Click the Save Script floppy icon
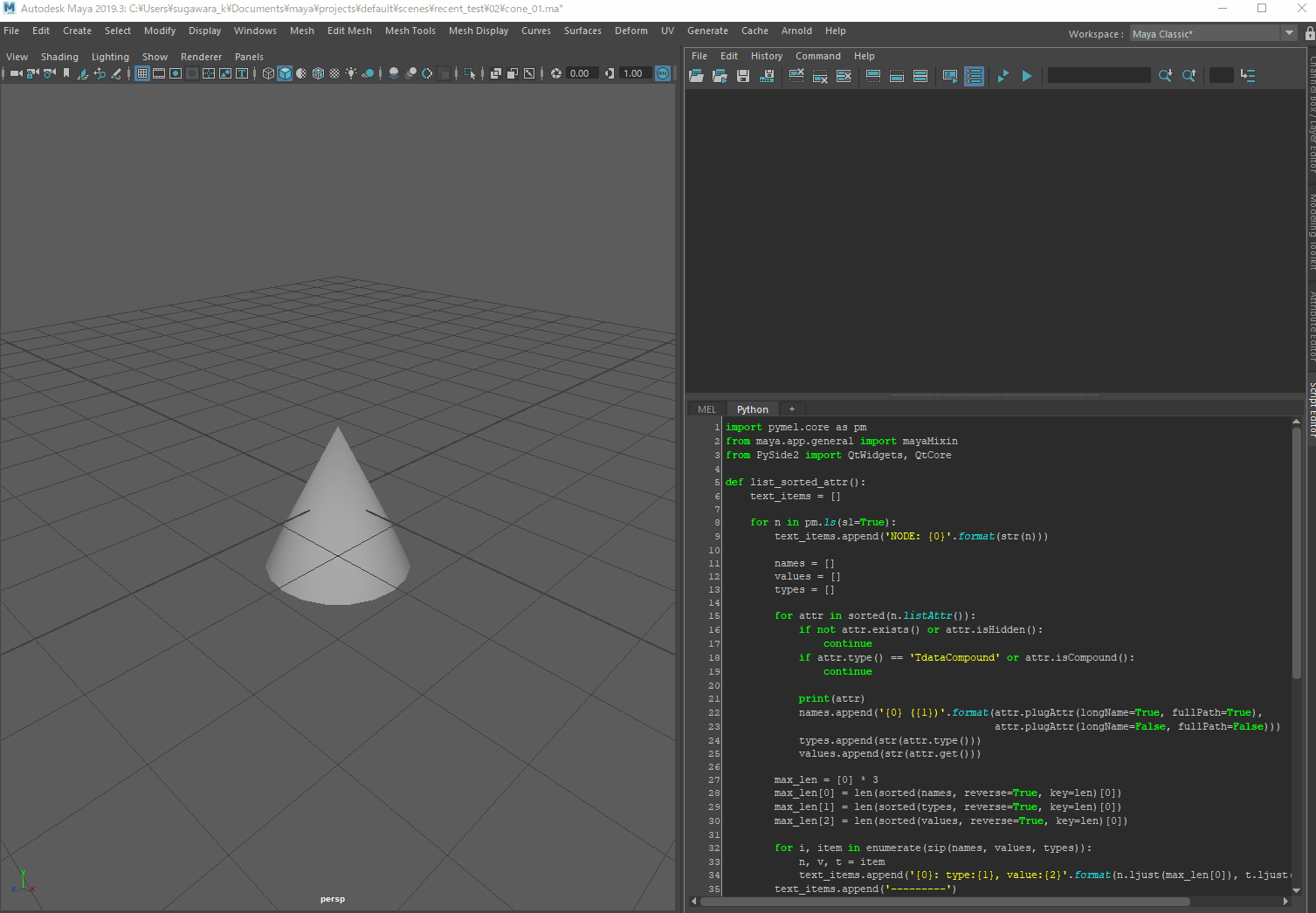The height and width of the screenshot is (913, 1316). coord(743,76)
